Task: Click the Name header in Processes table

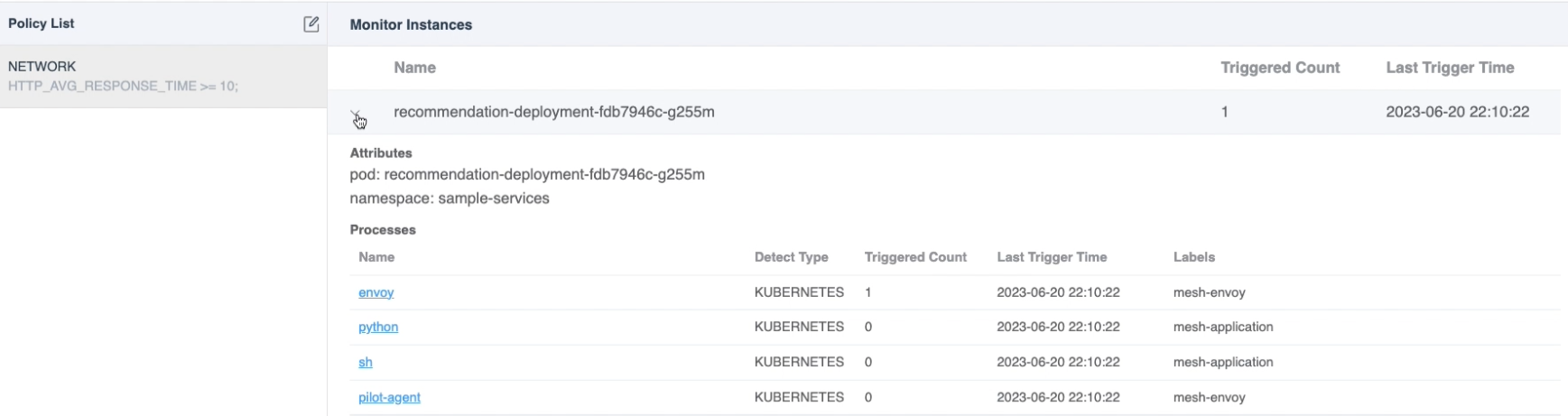Action: (x=376, y=257)
